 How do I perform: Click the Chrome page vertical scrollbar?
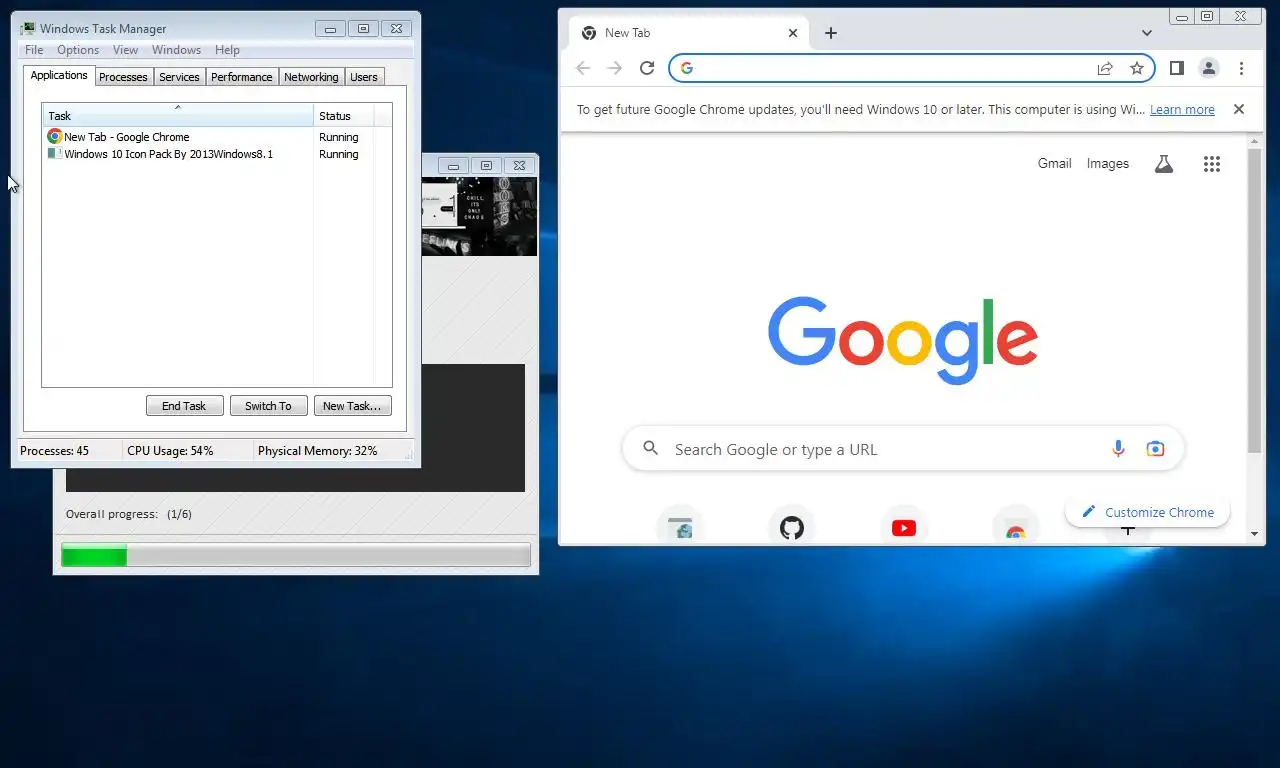(1255, 300)
